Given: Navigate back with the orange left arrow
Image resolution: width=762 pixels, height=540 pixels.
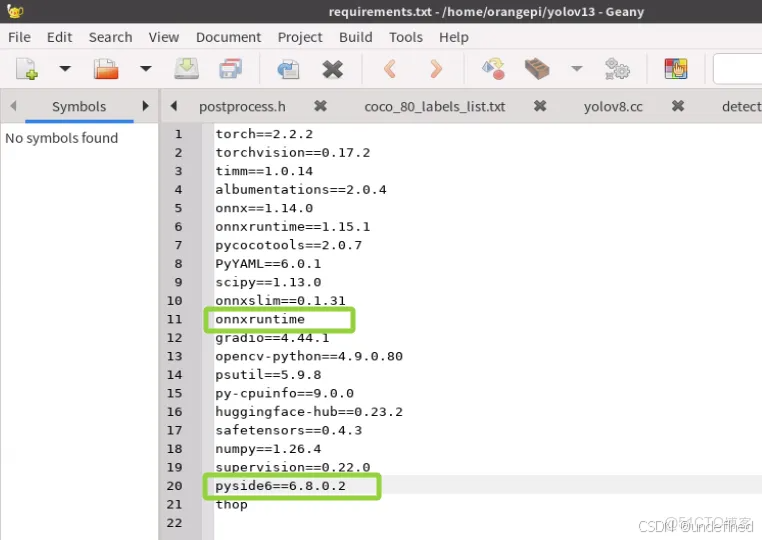Looking at the screenshot, I should [390, 69].
